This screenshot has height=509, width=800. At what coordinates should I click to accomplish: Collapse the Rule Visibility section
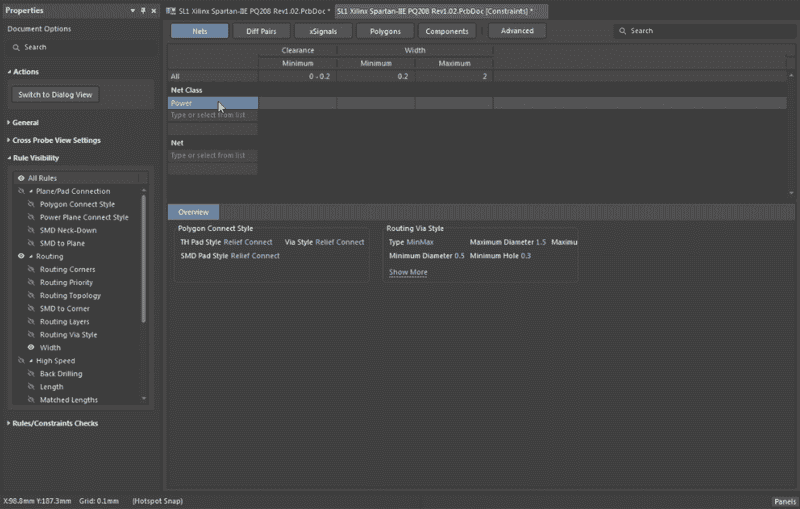click(9, 158)
